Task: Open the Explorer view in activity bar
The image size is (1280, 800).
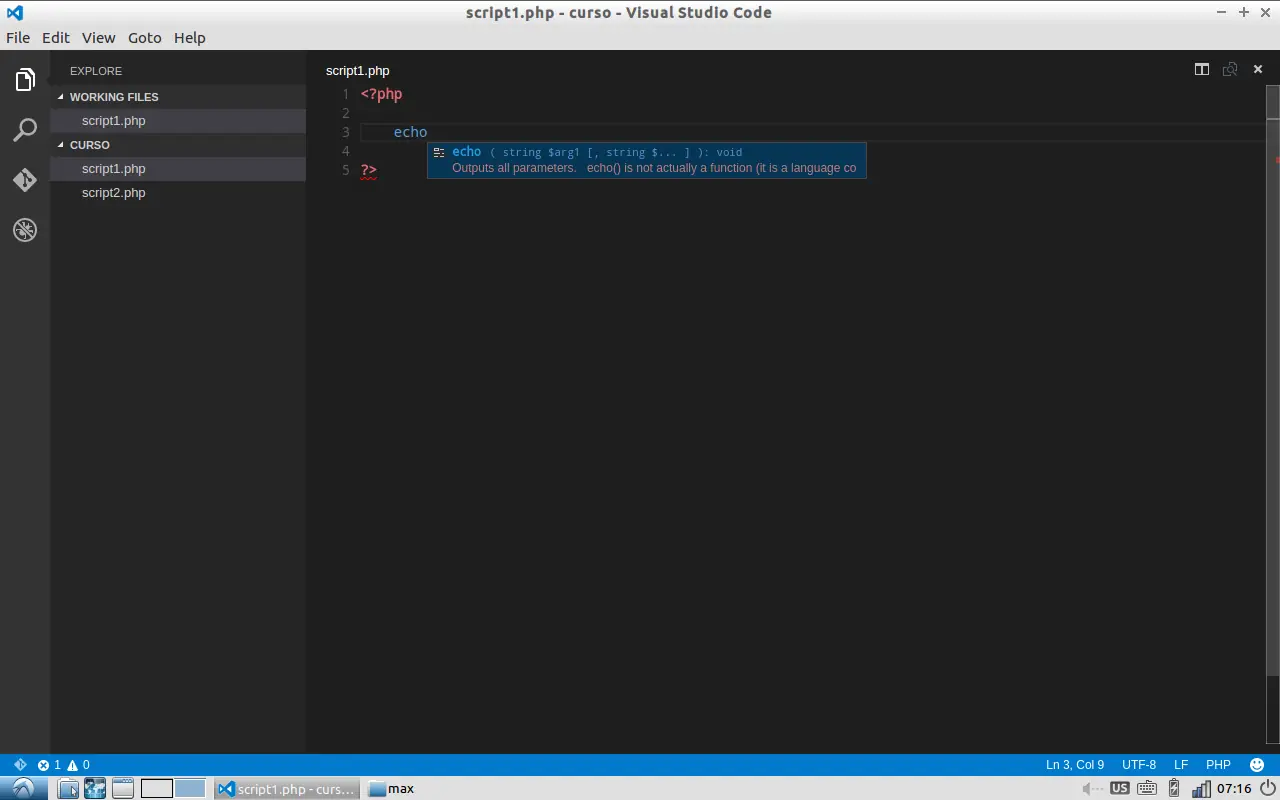Action: (25, 80)
